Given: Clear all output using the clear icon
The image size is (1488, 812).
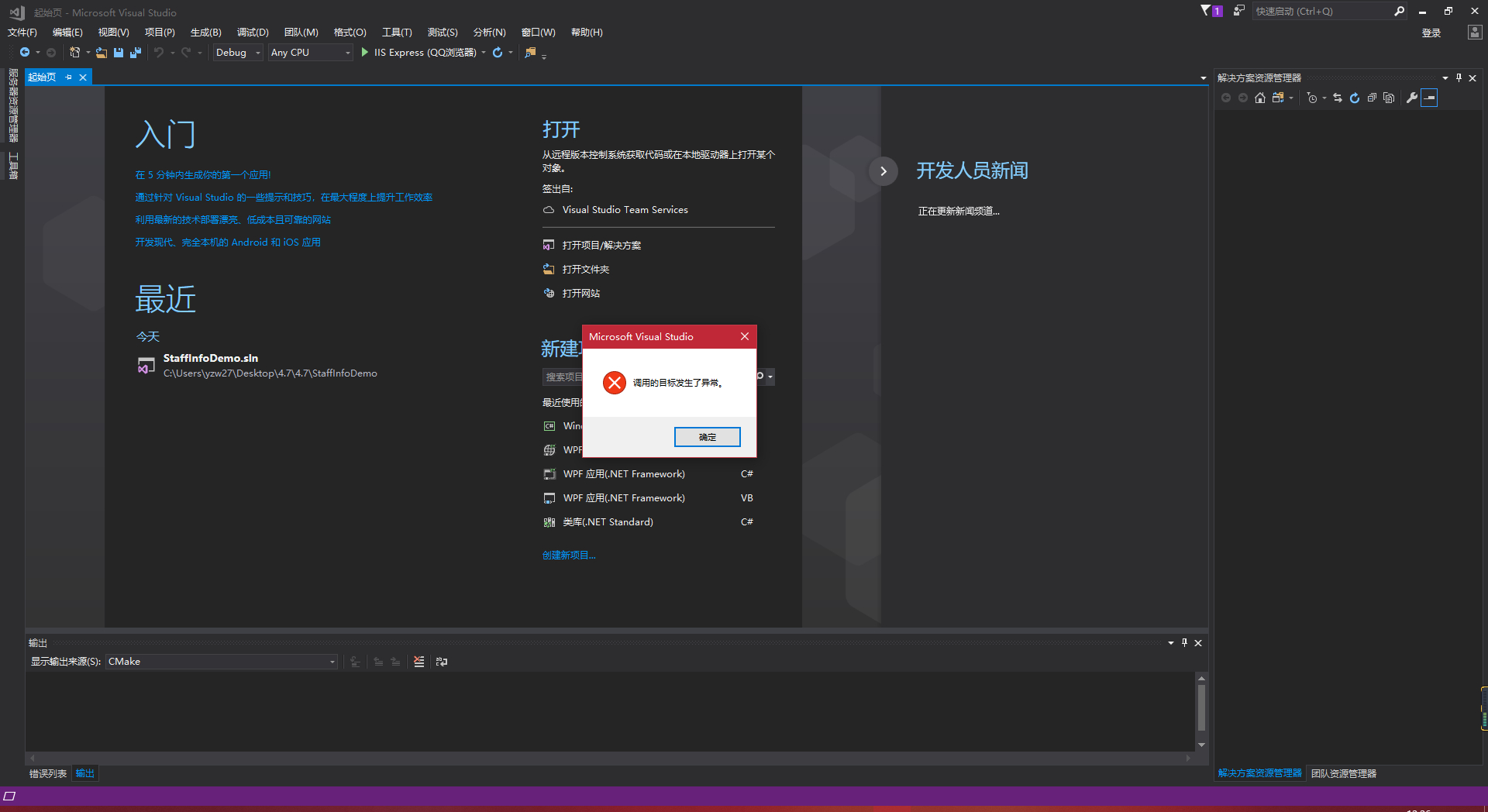Looking at the screenshot, I should click(x=419, y=662).
